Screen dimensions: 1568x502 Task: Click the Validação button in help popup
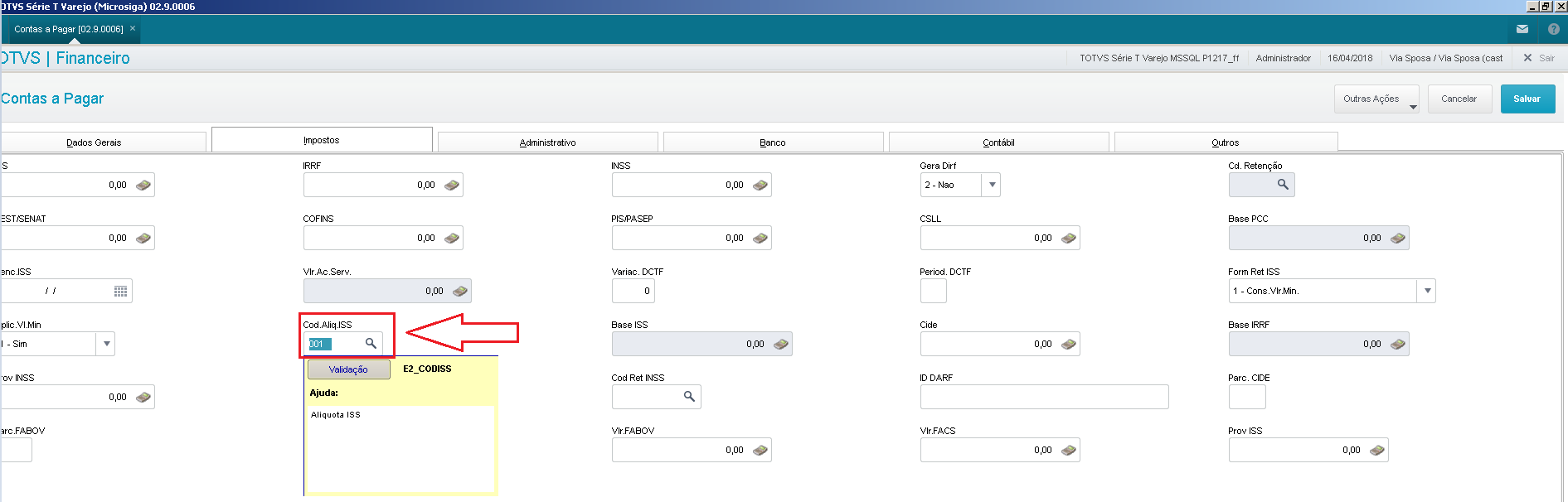click(348, 369)
